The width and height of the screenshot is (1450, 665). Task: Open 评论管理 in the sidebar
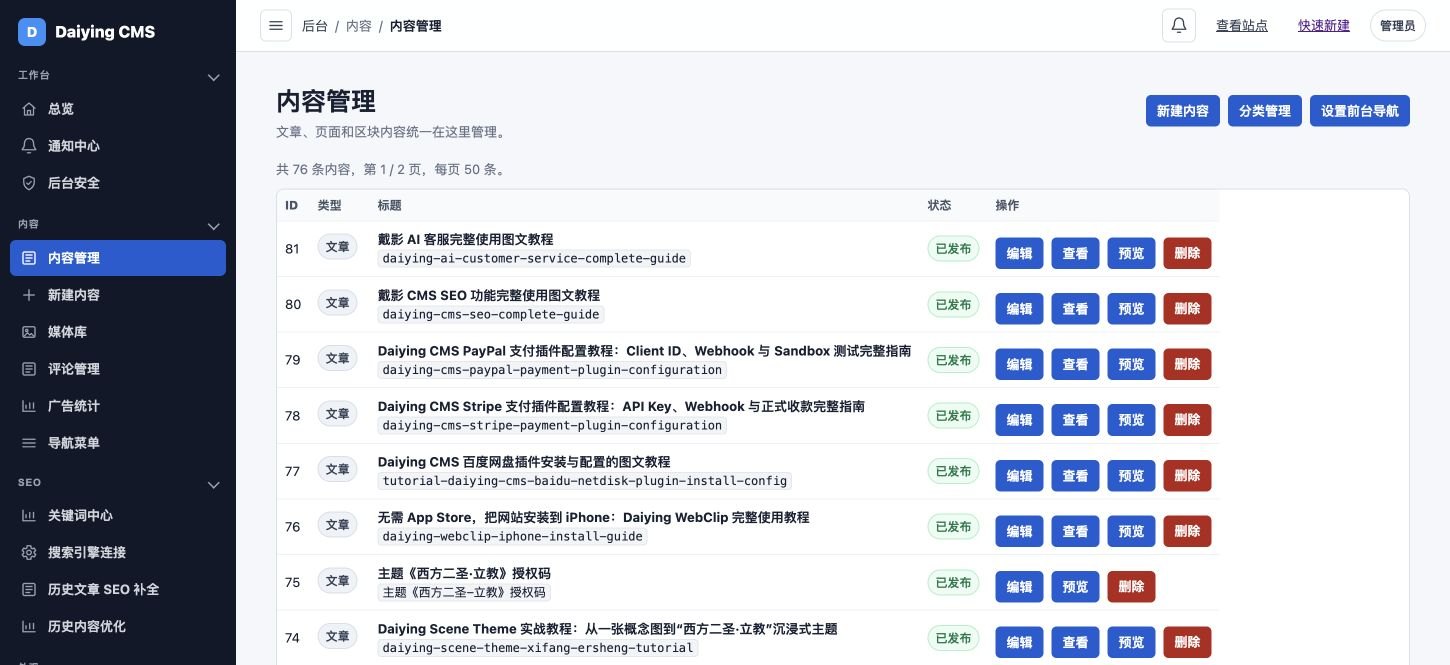coord(118,369)
